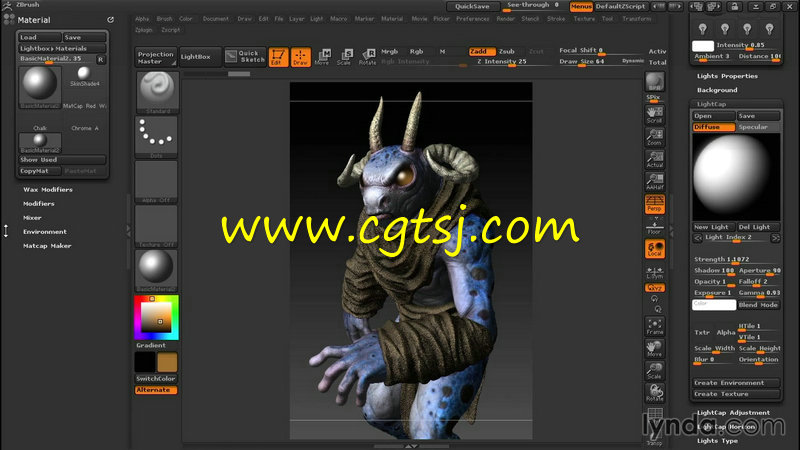The image size is (800, 450).
Task: Enable the Mrgb paint mode
Action: point(389,52)
